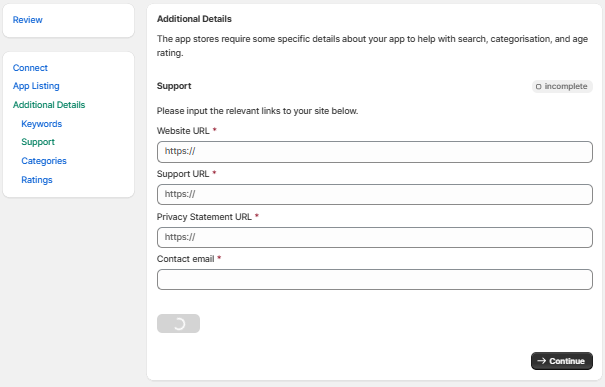Click the 'Privacy Statement URL' label
The image size is (605, 387).
point(204,217)
